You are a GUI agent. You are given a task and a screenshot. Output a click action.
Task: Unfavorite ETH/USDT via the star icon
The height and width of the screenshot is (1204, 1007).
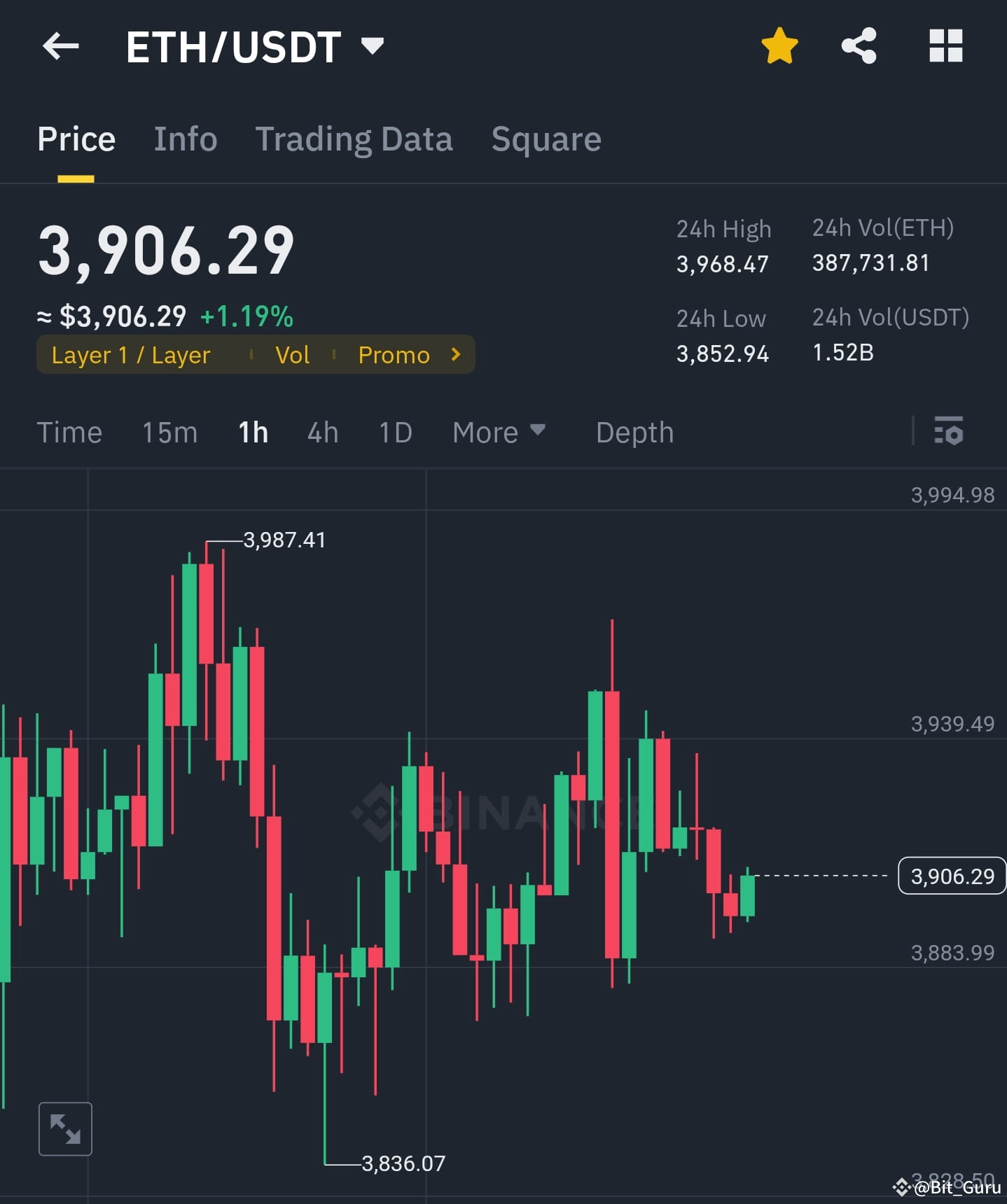point(779,45)
